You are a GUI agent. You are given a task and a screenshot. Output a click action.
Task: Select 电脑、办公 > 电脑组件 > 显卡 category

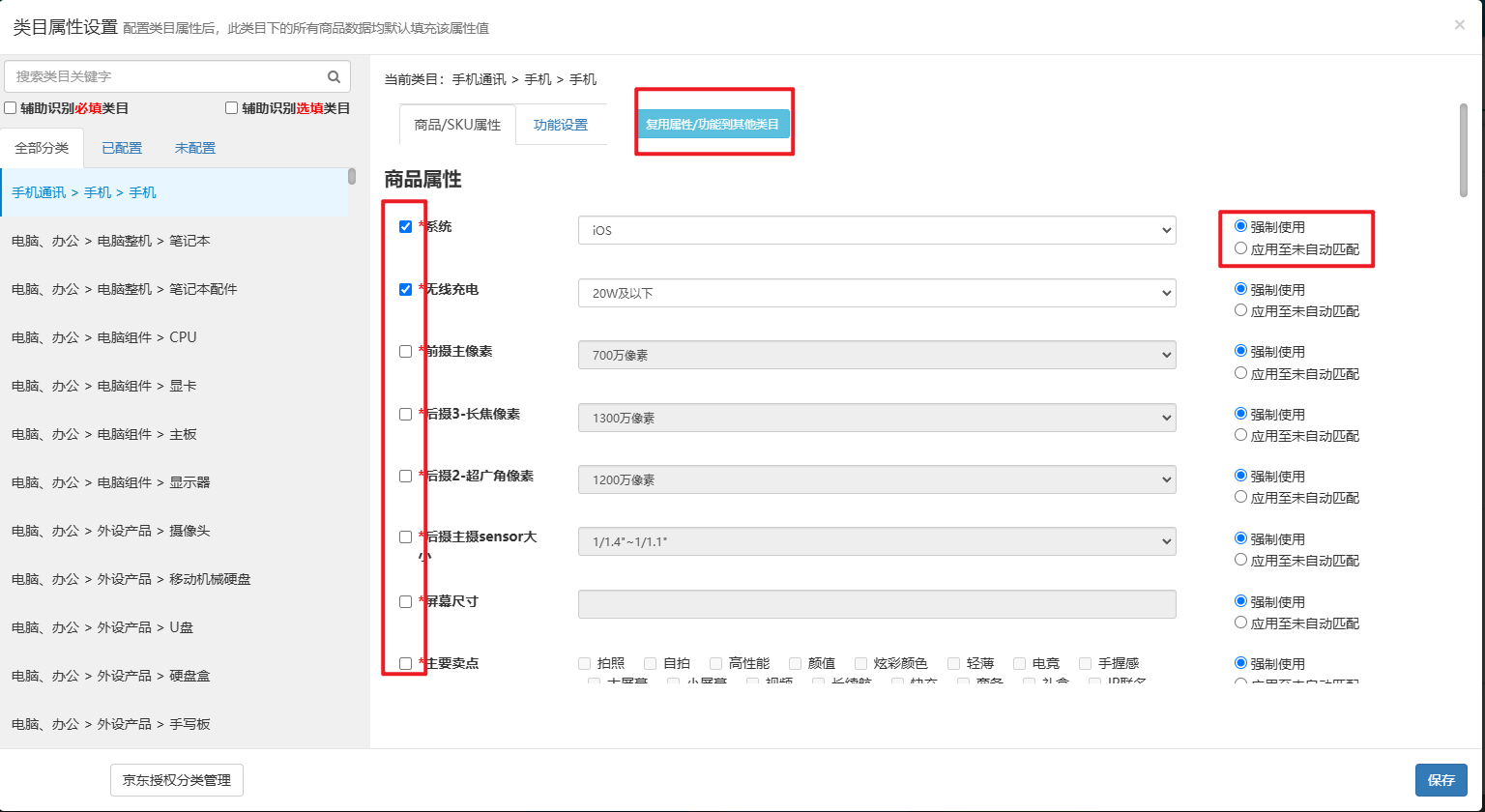coord(104,386)
